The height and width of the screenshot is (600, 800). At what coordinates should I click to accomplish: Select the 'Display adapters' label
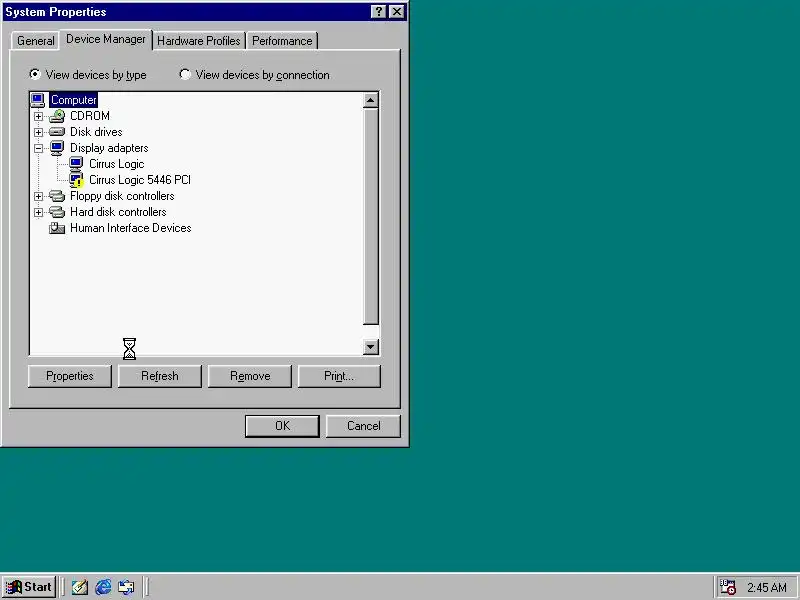pos(109,148)
